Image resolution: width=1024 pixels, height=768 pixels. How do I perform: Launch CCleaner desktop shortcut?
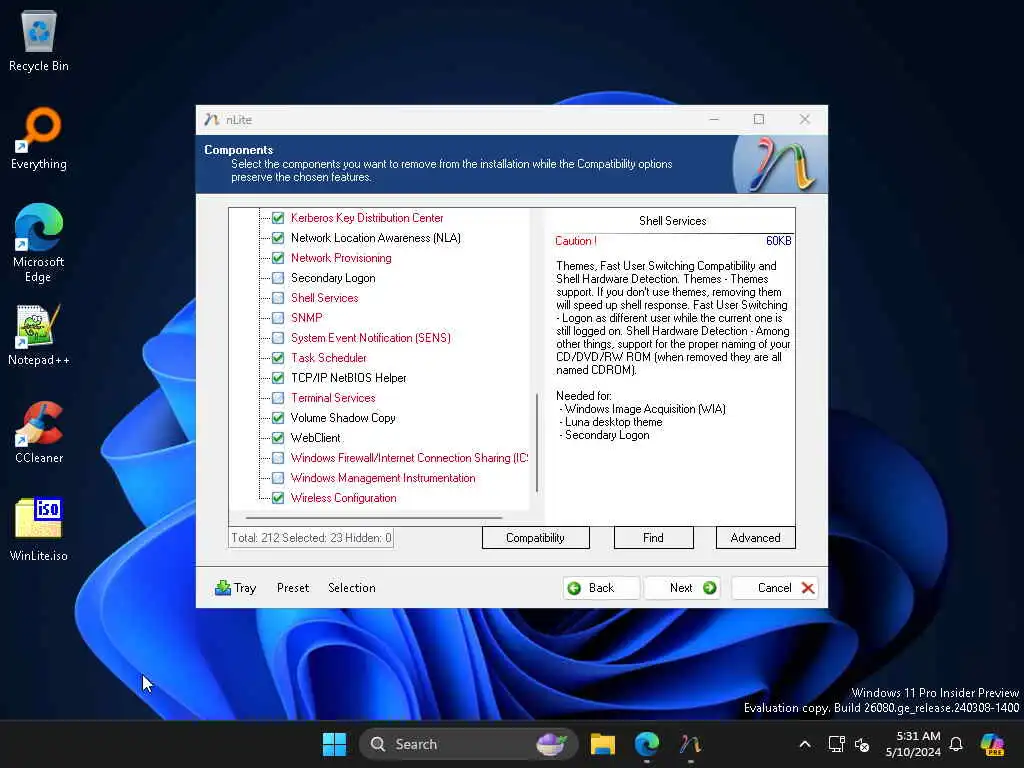coord(39,432)
